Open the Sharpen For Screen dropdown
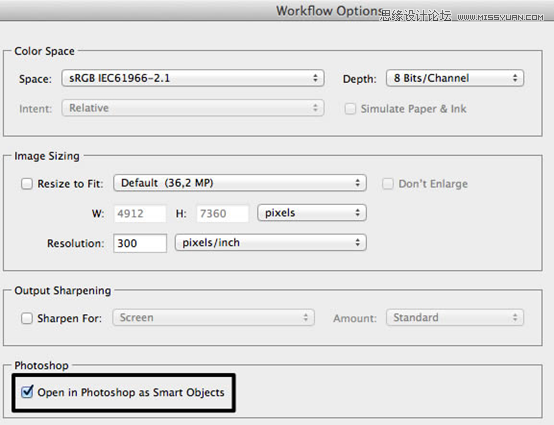Screen dimensions: 554x425 click(213, 318)
